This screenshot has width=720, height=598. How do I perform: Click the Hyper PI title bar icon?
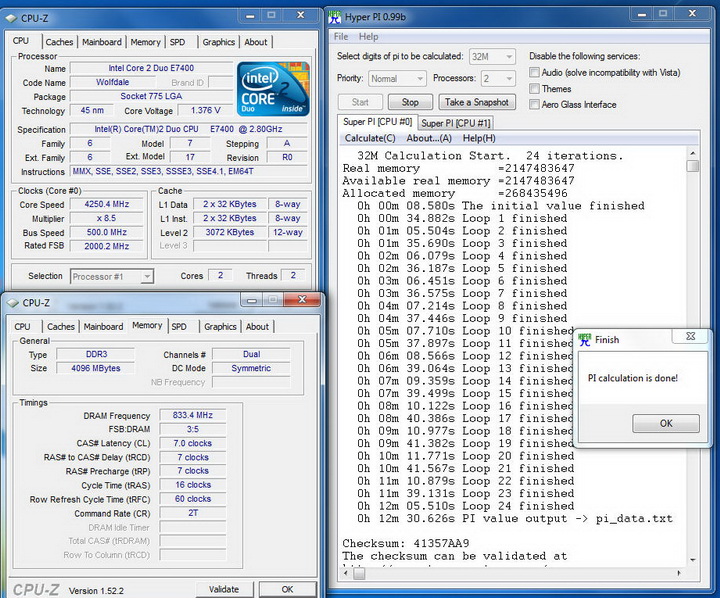(x=334, y=17)
